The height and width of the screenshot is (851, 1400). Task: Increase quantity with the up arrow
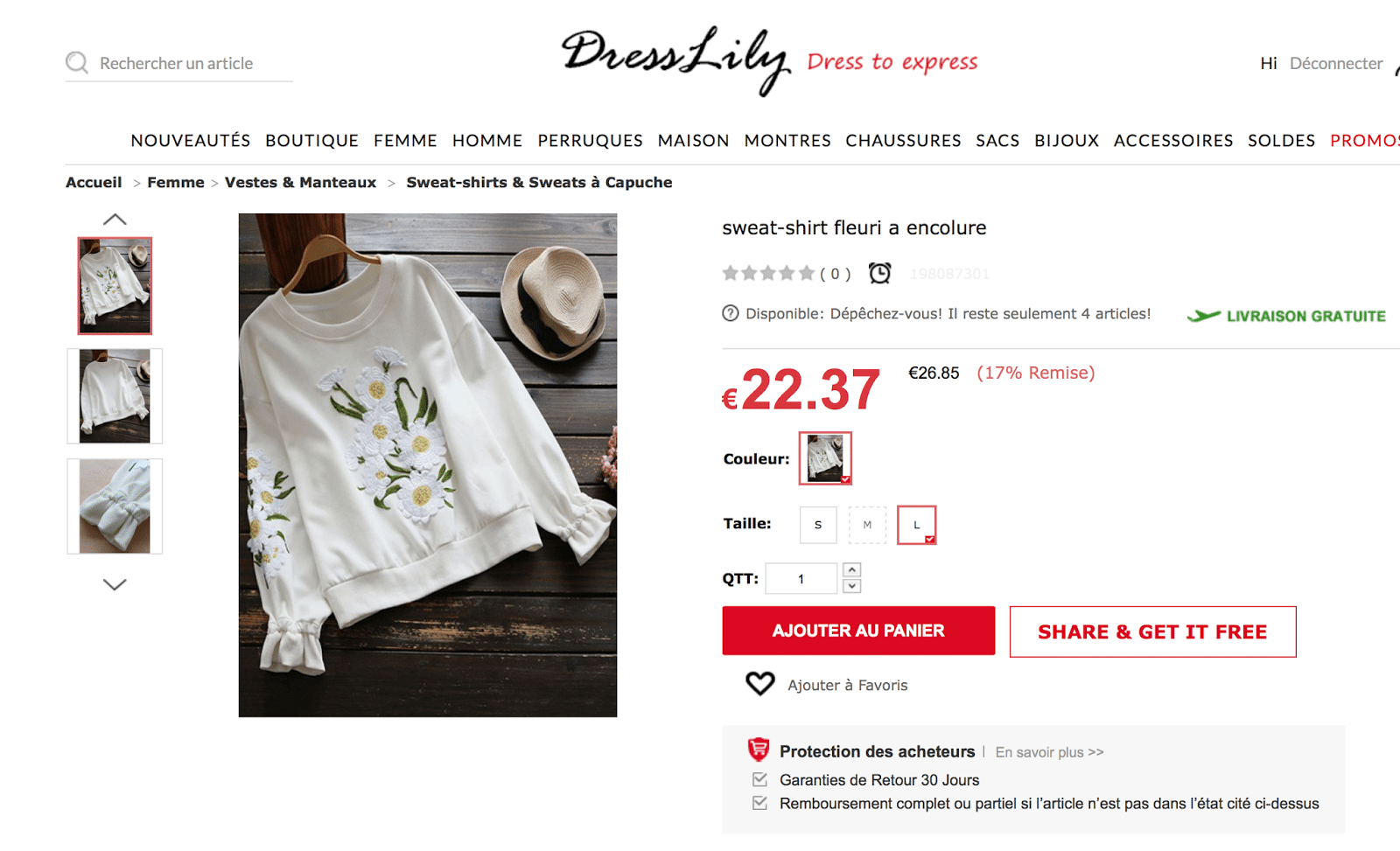851,570
